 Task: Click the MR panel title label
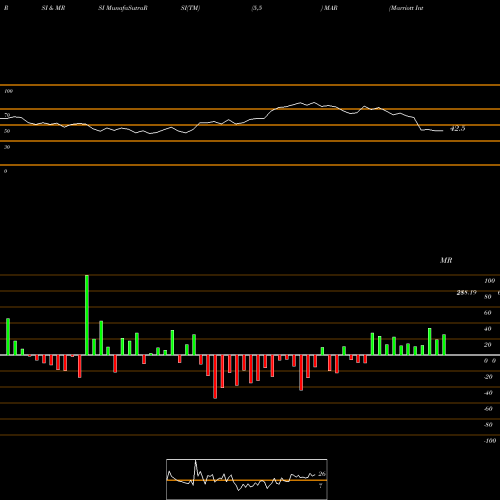[x=446, y=260]
